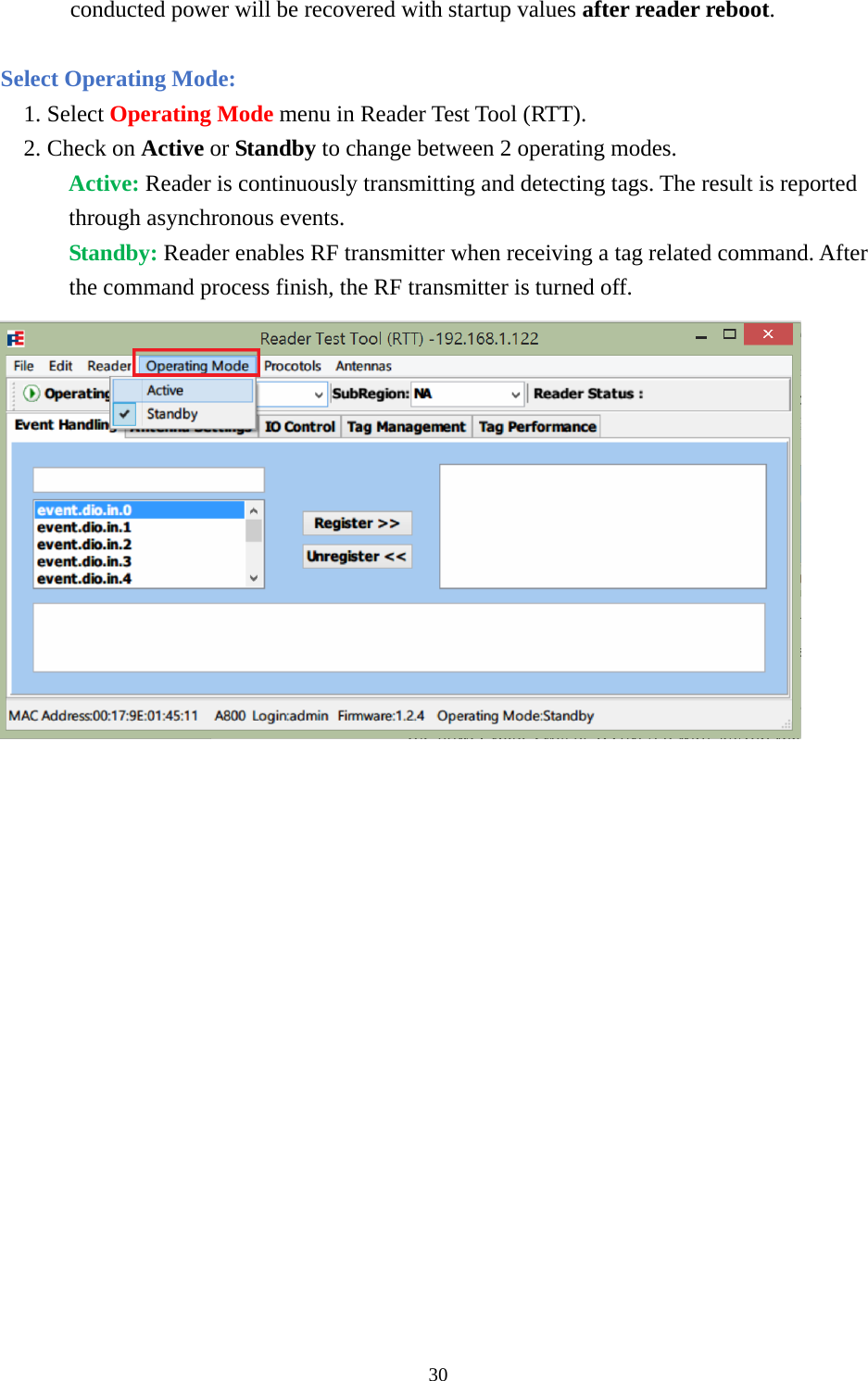Viewport: 868px width, 1381px height.
Task: Click Login:admin in status bar
Action: (290, 716)
